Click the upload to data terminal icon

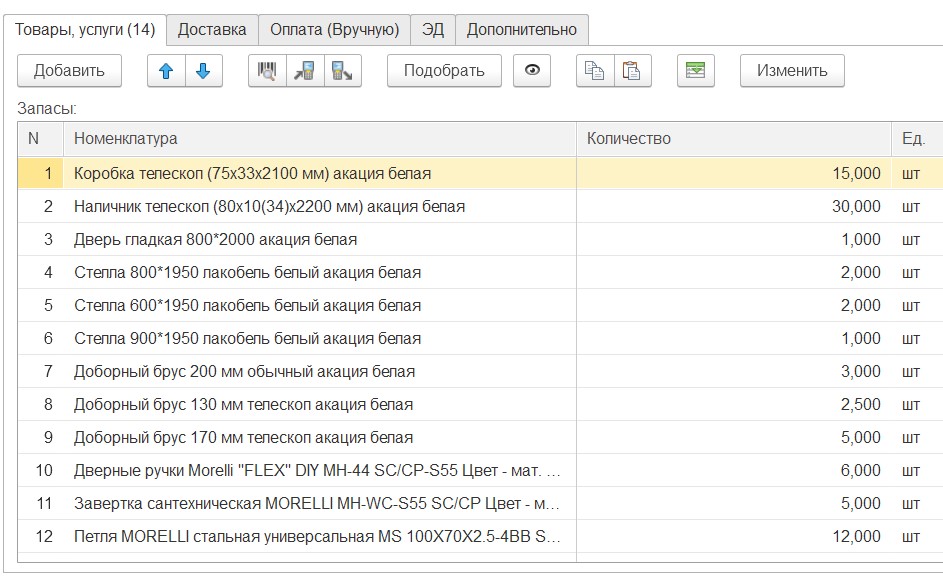(x=342, y=71)
